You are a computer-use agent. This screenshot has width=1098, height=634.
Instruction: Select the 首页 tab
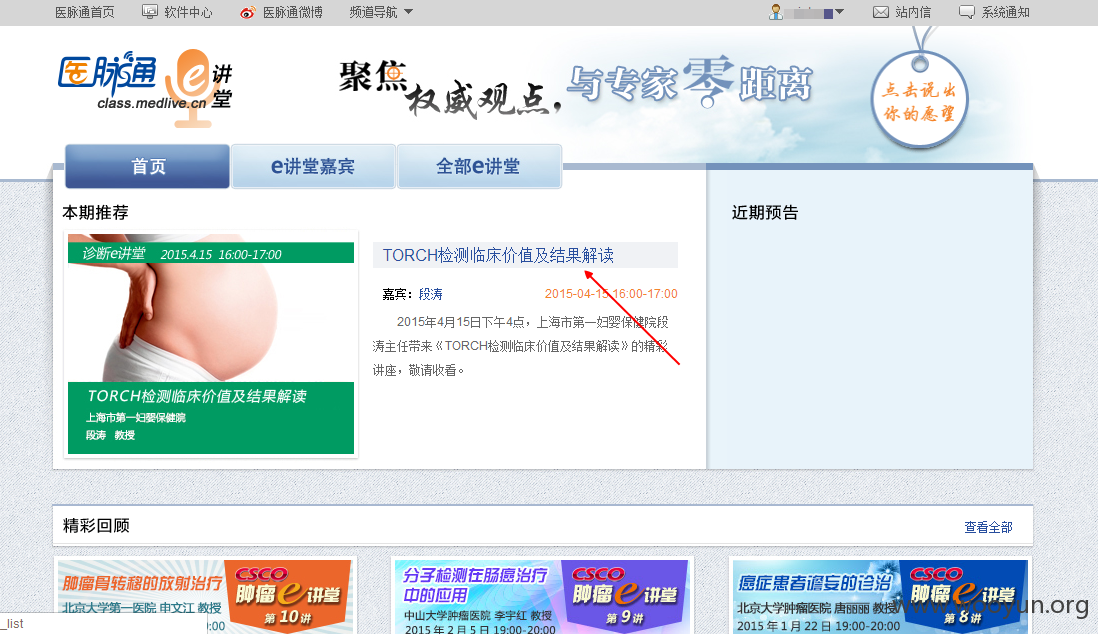148,167
